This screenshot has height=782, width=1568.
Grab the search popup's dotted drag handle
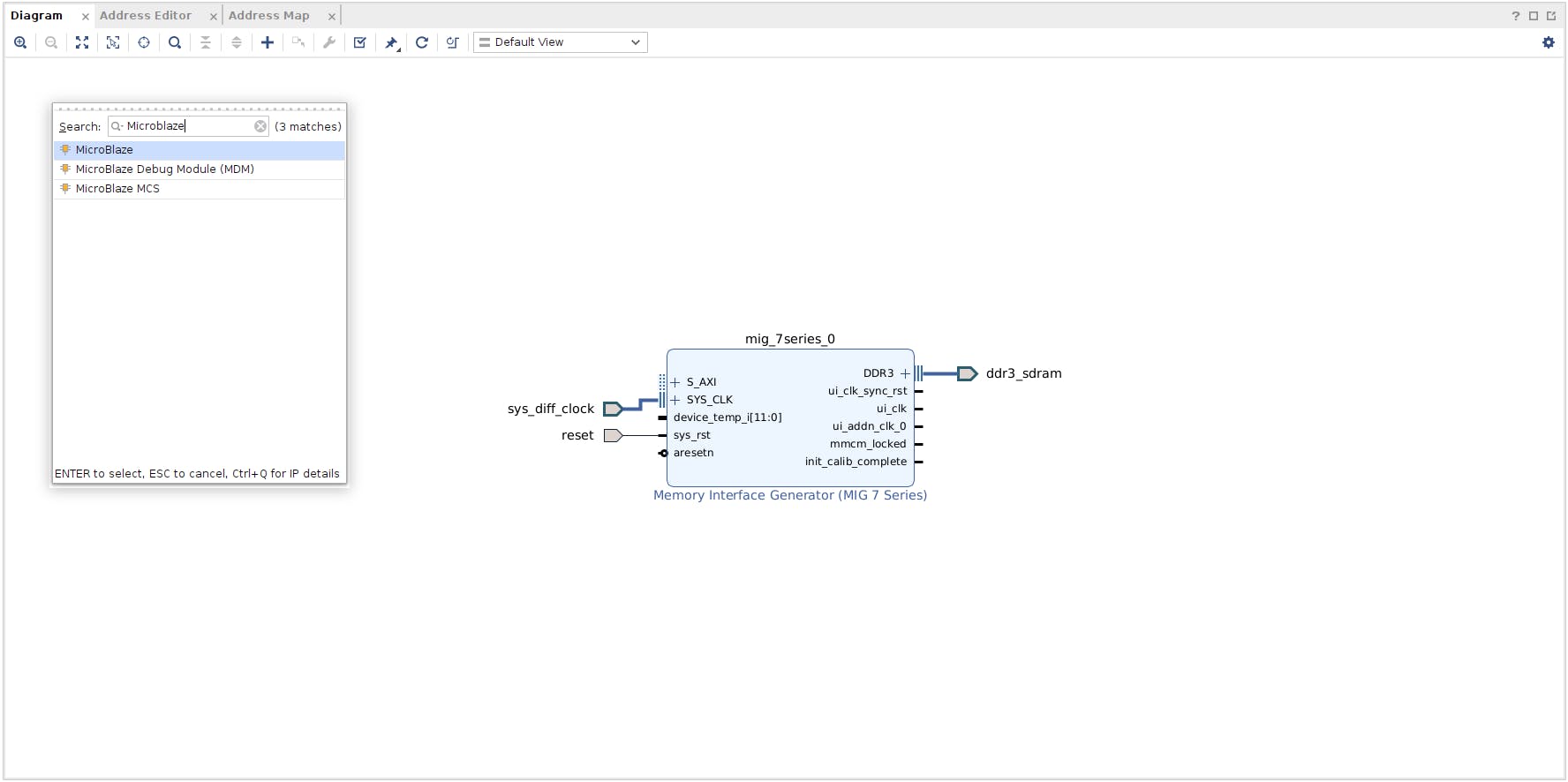click(200, 109)
